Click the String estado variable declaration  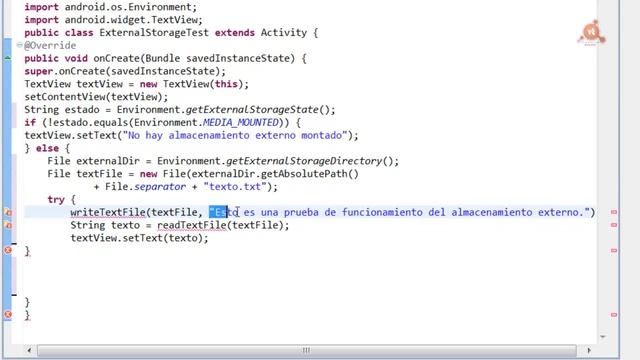(x=62, y=110)
